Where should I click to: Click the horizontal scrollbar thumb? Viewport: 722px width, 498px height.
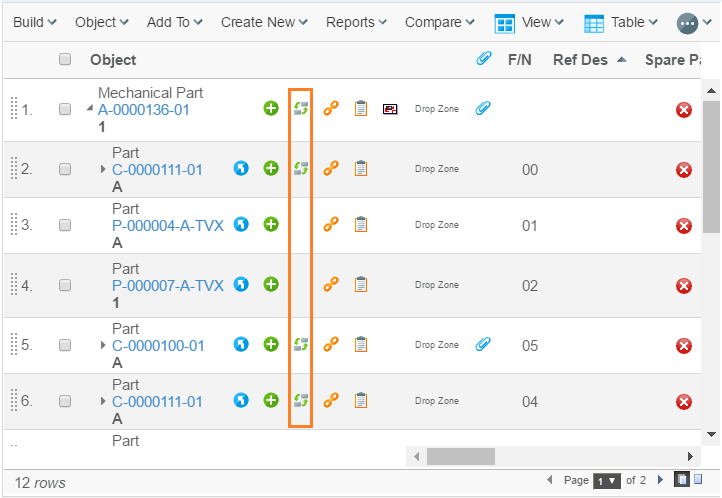click(461, 456)
